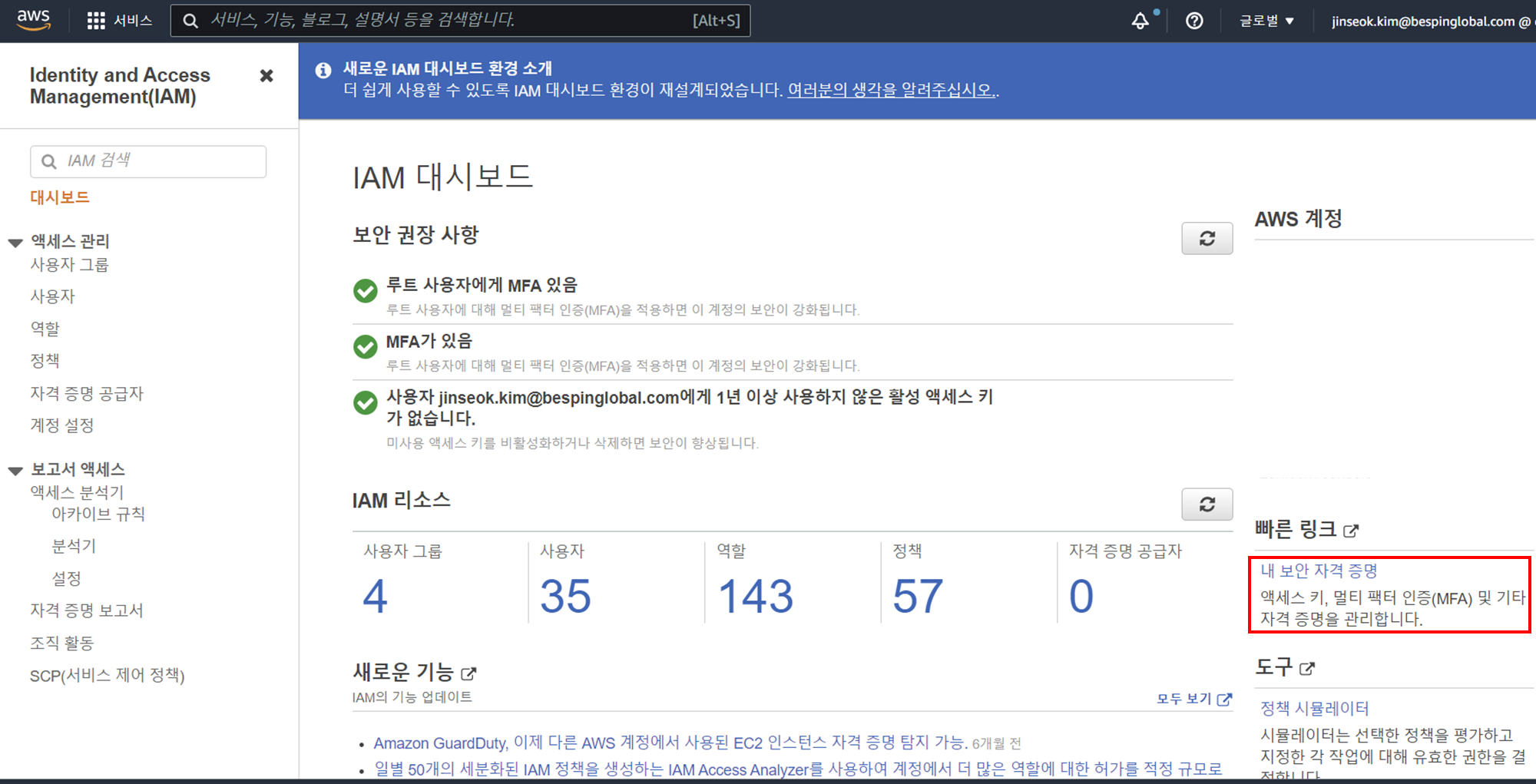Open the AWS home logo
Viewport: 1536px width, 784px height.
coord(34,20)
